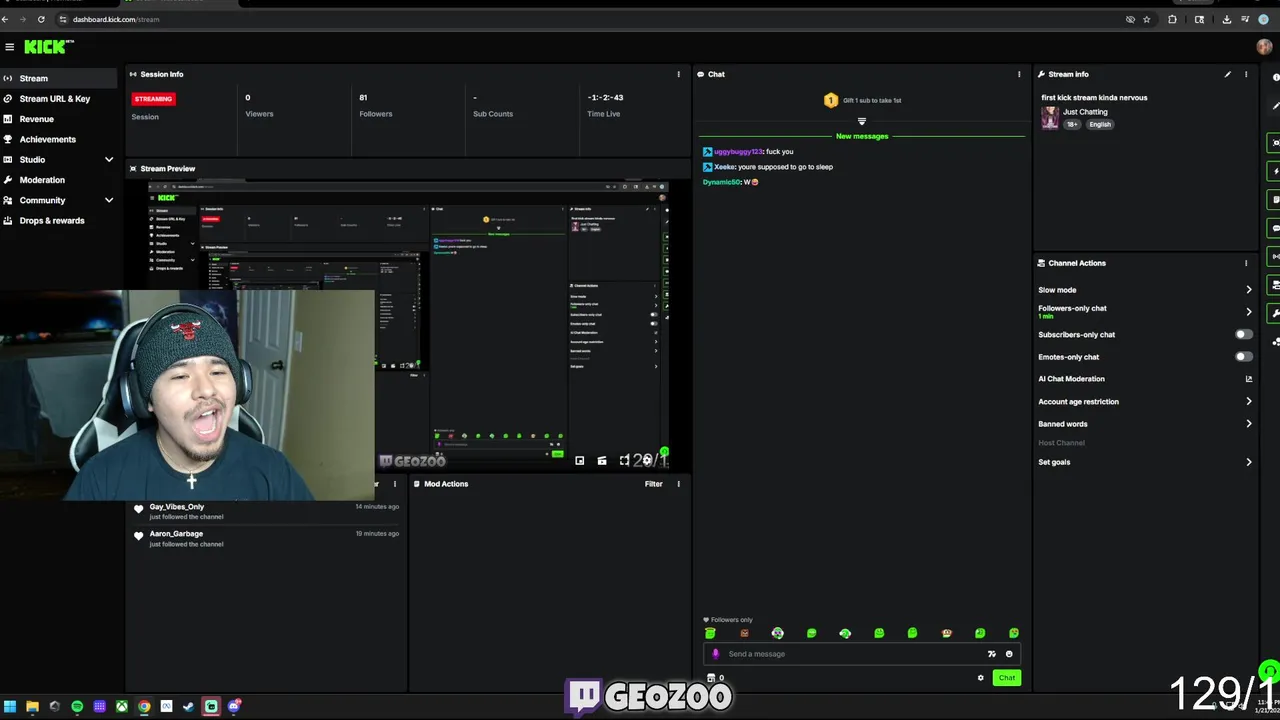The width and height of the screenshot is (1280, 720).
Task: Open the Windows Start menu
Action: click(x=10, y=706)
